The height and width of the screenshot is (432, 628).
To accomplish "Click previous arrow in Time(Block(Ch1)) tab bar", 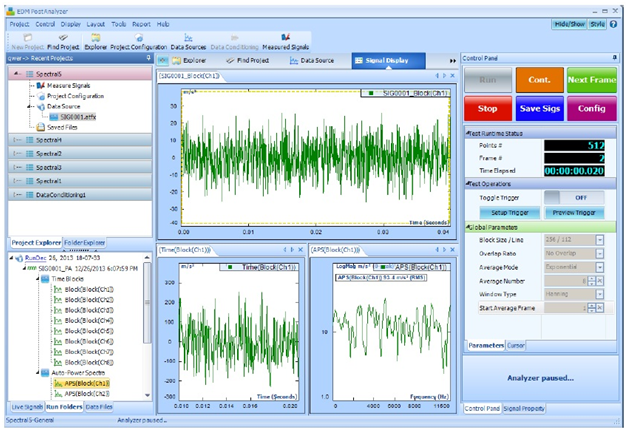I will point(285,250).
